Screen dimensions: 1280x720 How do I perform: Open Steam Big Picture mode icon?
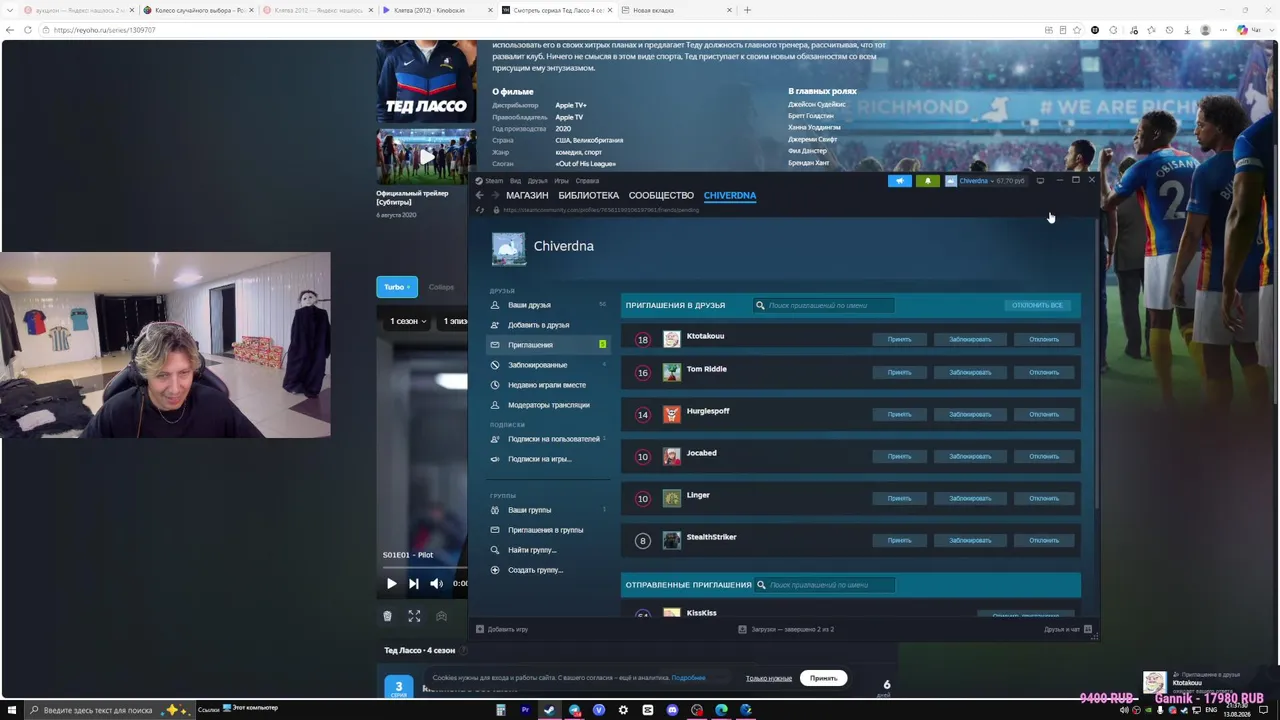pos(1040,181)
